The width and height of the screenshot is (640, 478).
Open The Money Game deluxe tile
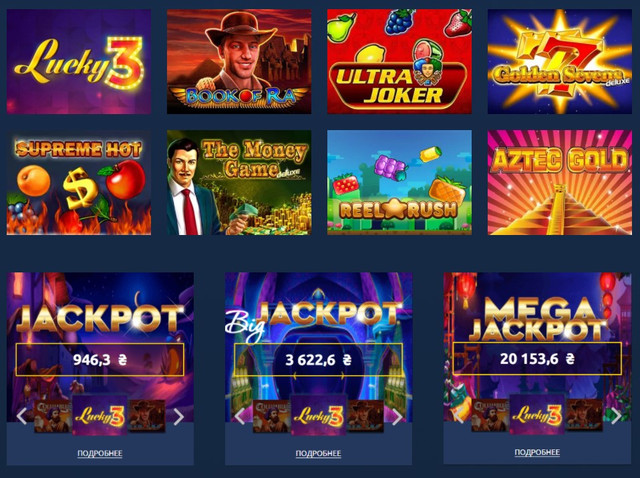[x=239, y=182]
